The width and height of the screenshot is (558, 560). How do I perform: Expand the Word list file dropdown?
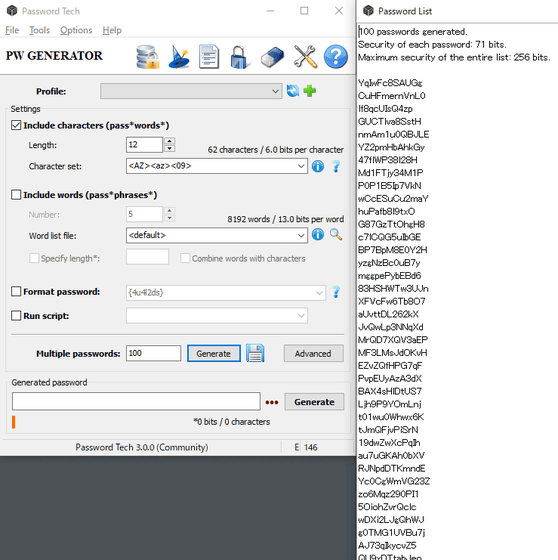301,235
